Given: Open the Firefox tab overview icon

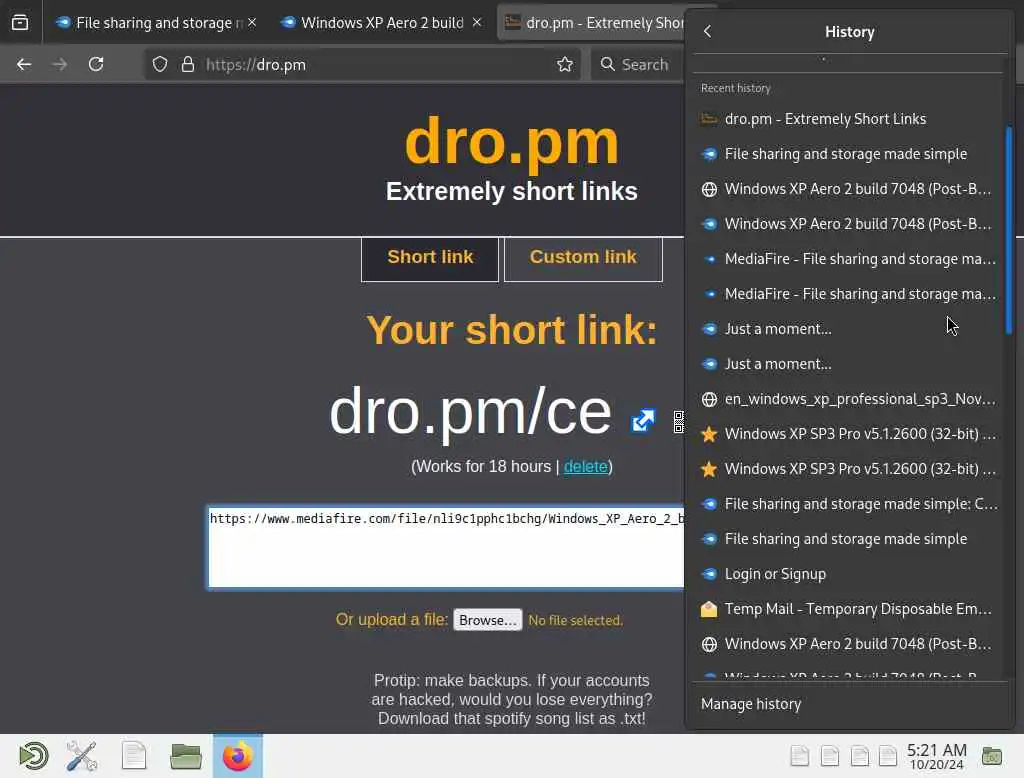Looking at the screenshot, I should 20,23.
